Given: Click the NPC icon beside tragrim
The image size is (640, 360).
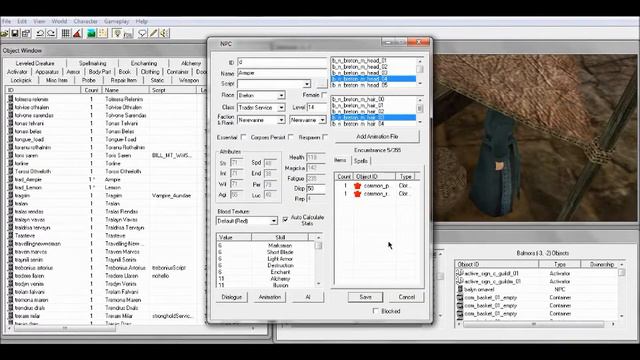Looking at the screenshot, I should 11,196.
